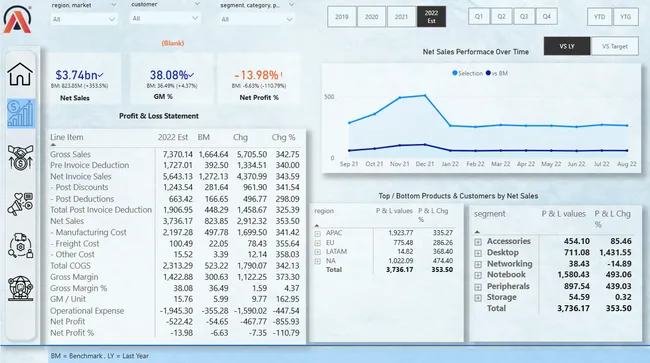The height and width of the screenshot is (363, 650).
Task: Select the VS LY comparison tab
Action: [x=567, y=46]
